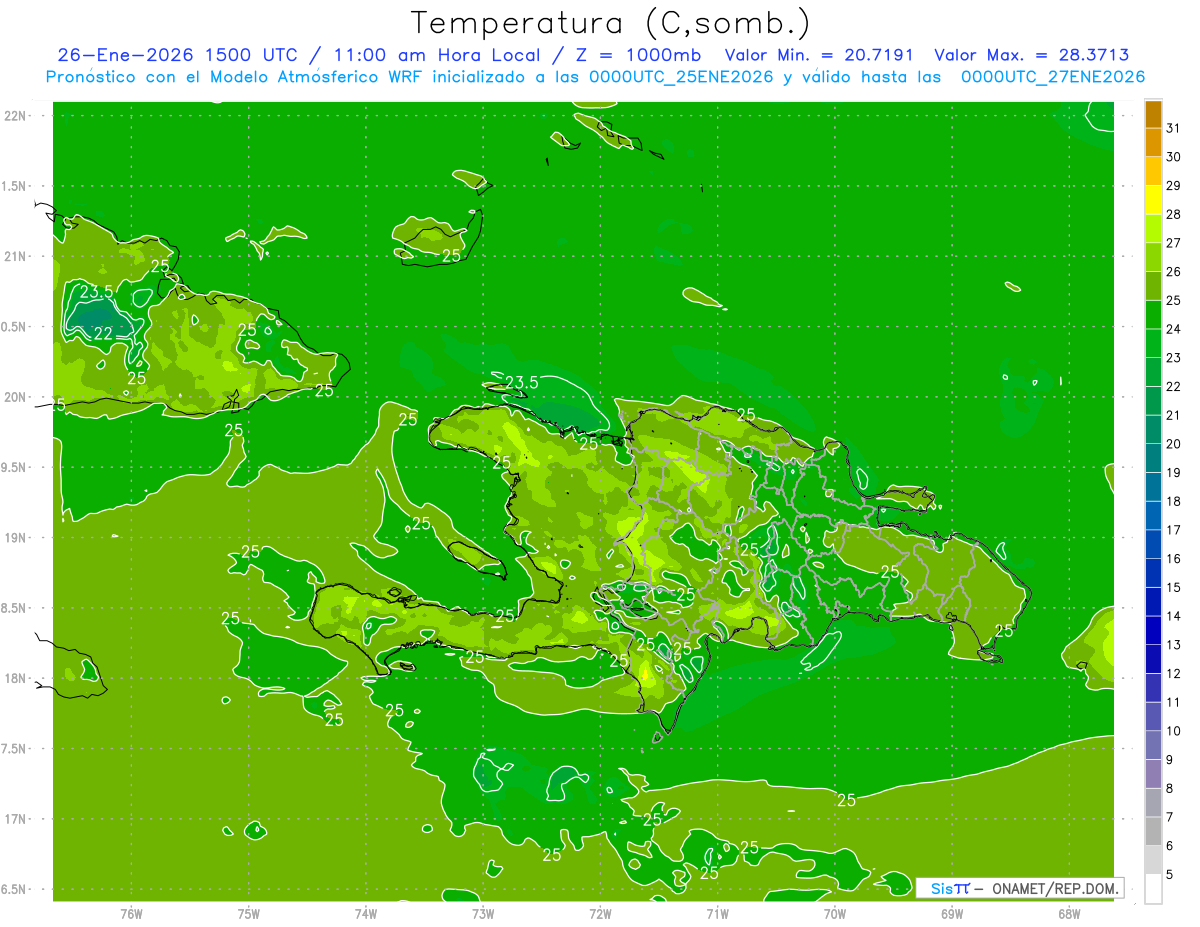Viewport: 1200px width, 927px height.
Task: Click the '72W' longitude axis label
Action: pos(600,914)
